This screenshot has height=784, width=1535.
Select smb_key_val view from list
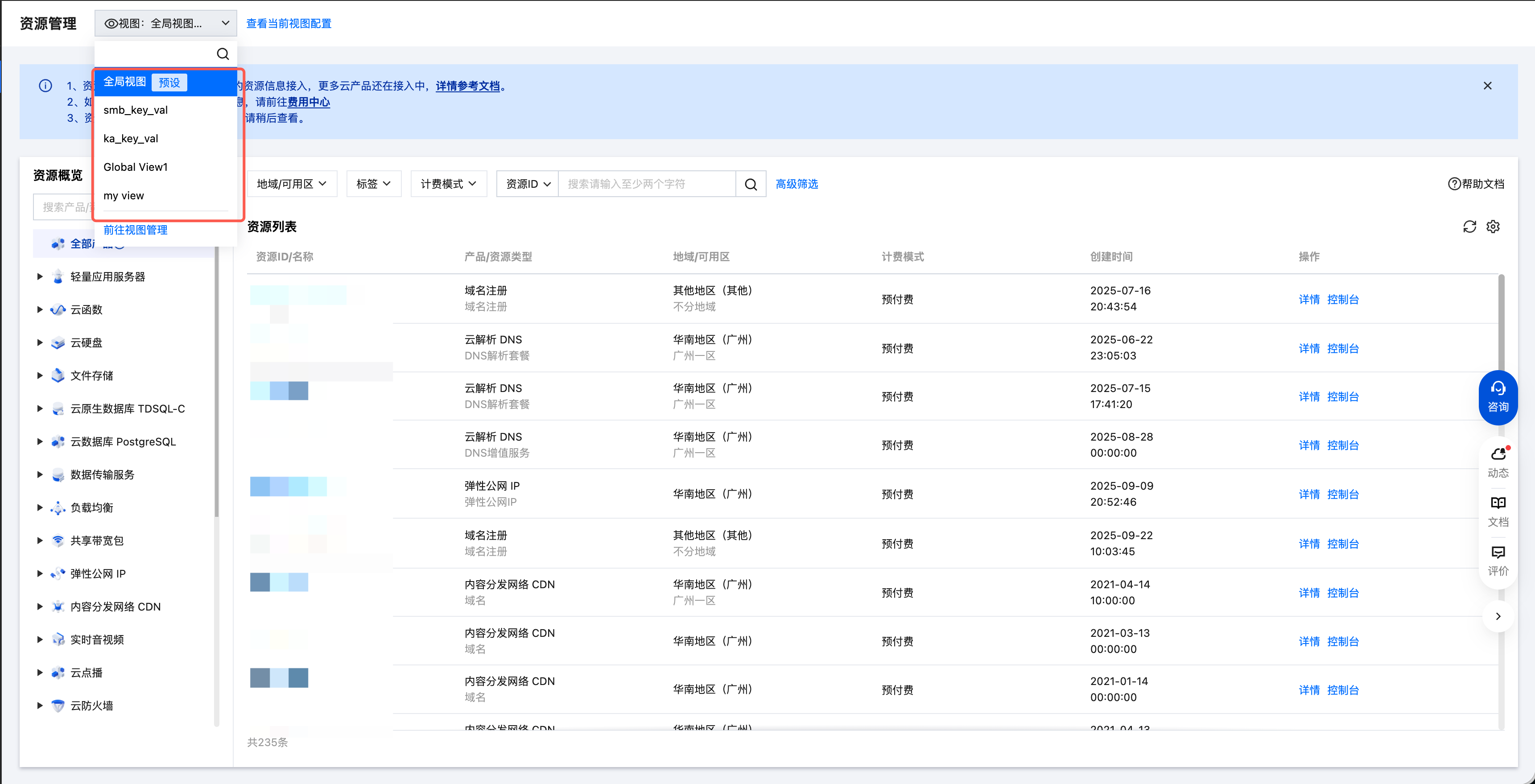136,110
